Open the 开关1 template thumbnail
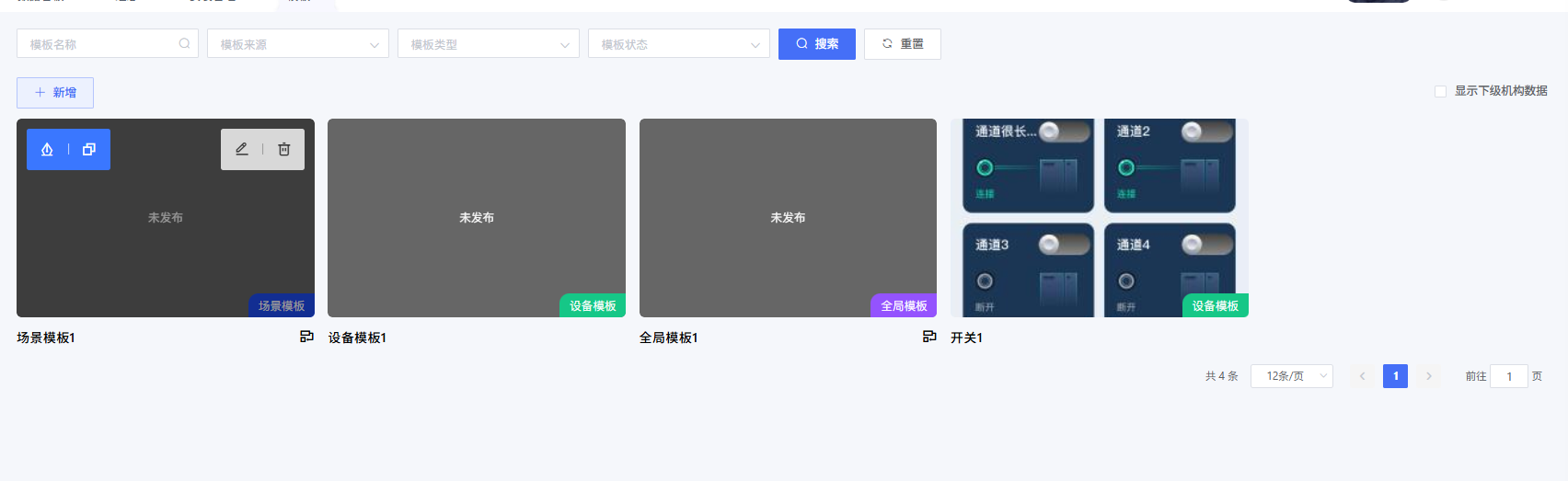Screen dimensions: 1568x481 point(1099,218)
